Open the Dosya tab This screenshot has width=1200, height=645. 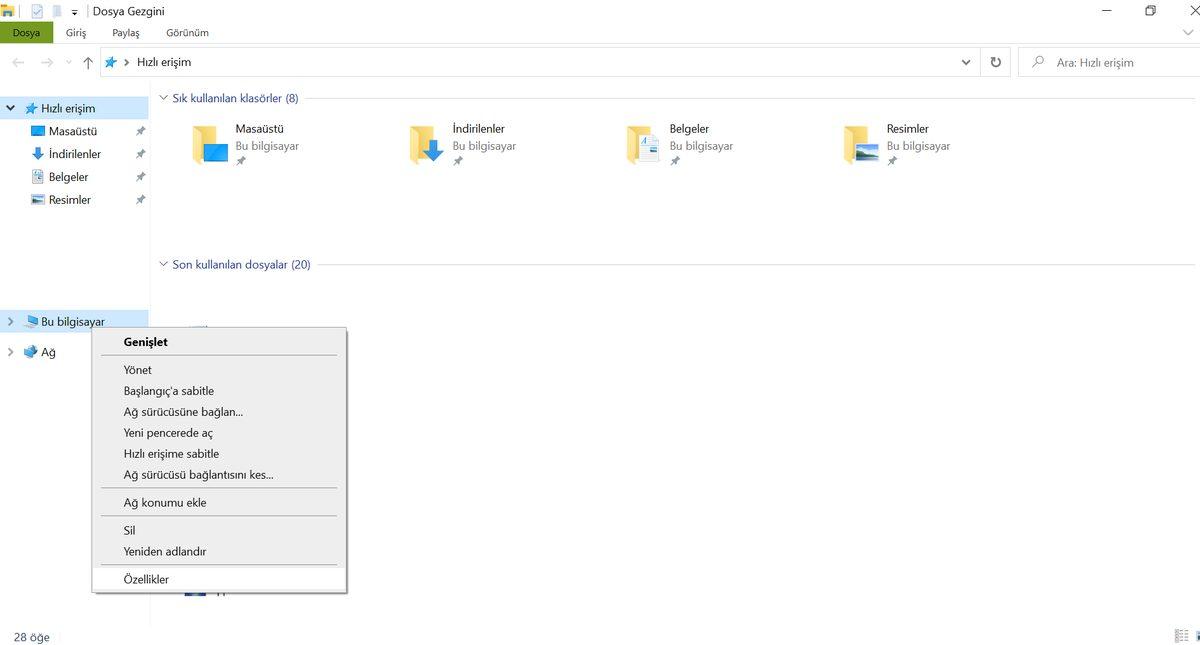point(26,33)
